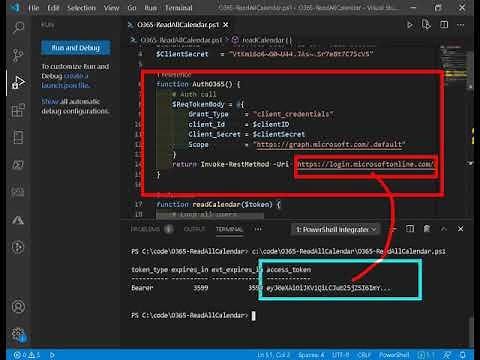Screen dimensions: 480x360
Task: Run selection using editor toolbar icon
Action: pos(426,25)
